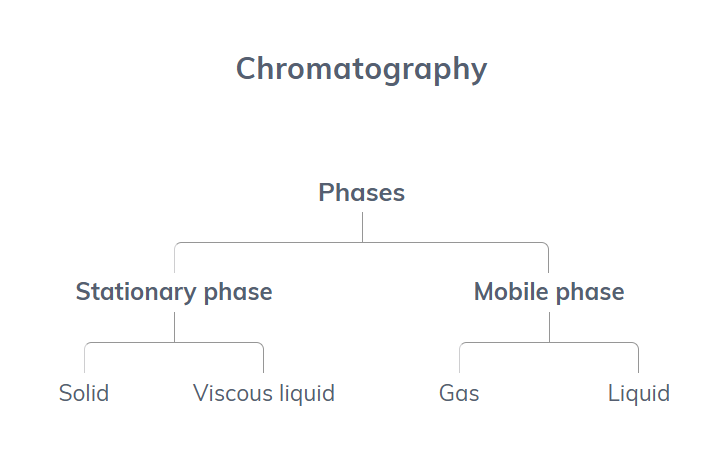Select the Gas leaf node
Screen dimensions: 718x451
pyautogui.click(x=459, y=393)
